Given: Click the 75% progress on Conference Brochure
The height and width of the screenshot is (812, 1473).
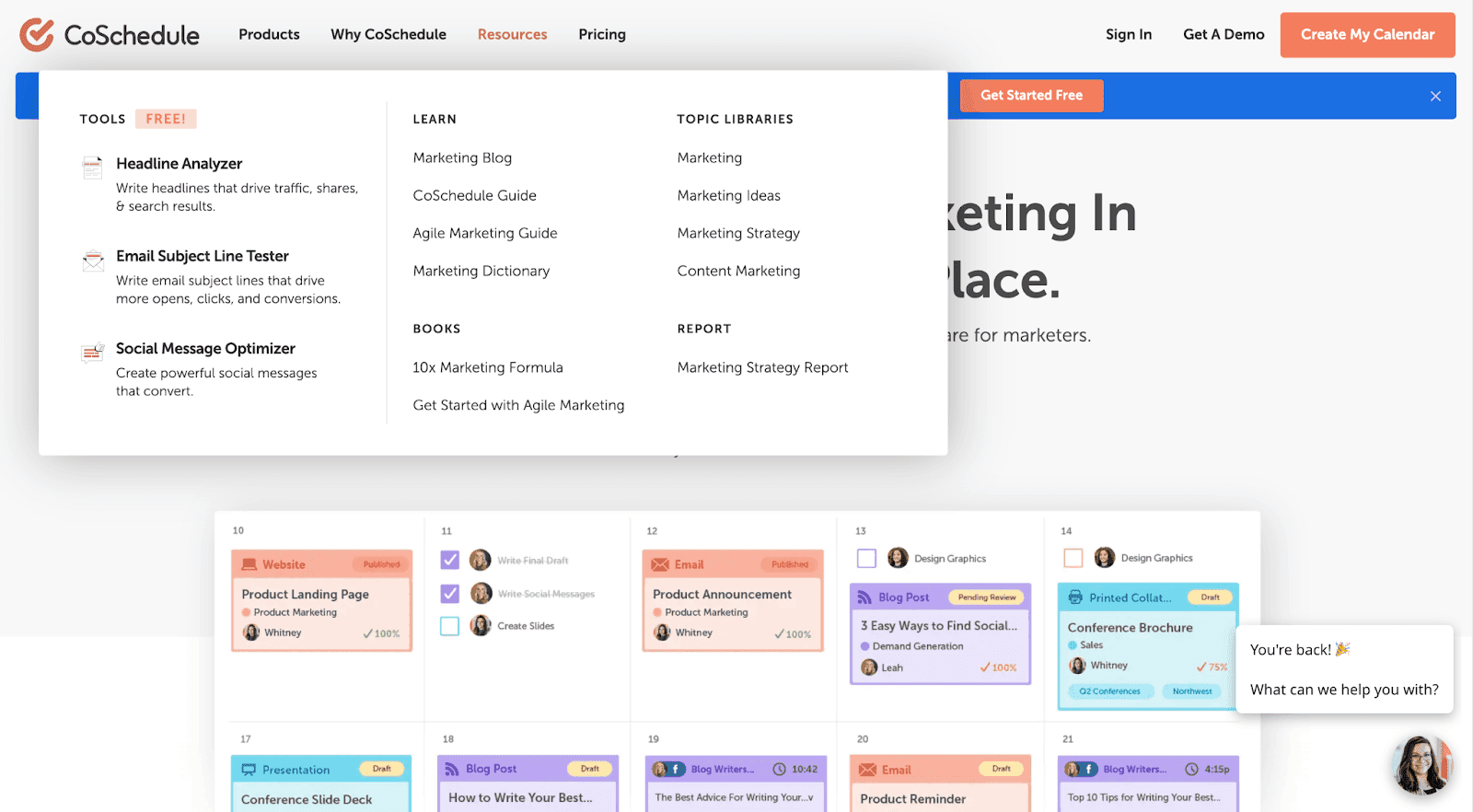Looking at the screenshot, I should (1212, 667).
